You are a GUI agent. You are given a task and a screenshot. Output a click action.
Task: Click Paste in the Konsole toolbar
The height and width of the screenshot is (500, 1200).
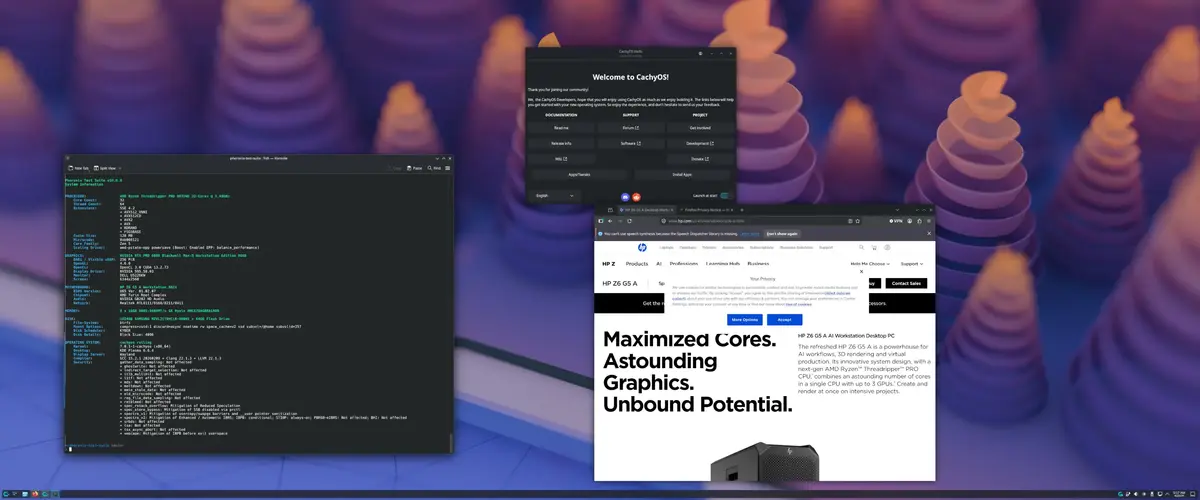click(x=413, y=168)
